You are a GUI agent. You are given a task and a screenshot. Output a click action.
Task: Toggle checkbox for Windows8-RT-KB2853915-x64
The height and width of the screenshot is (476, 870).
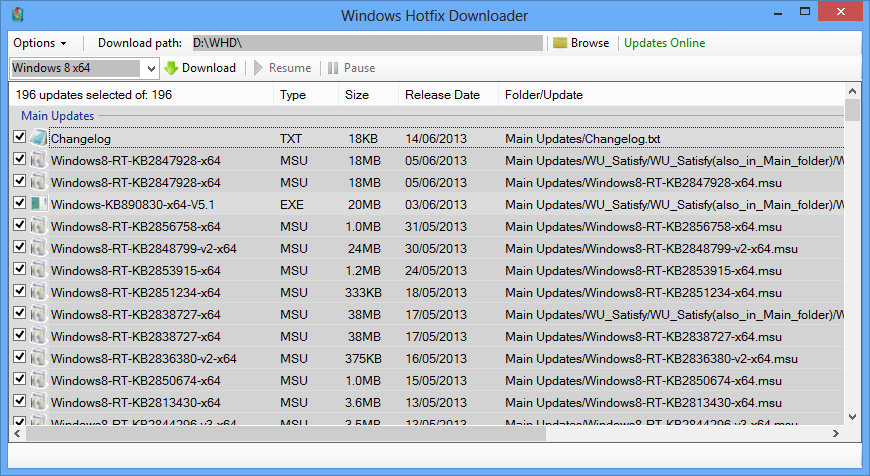[19, 269]
